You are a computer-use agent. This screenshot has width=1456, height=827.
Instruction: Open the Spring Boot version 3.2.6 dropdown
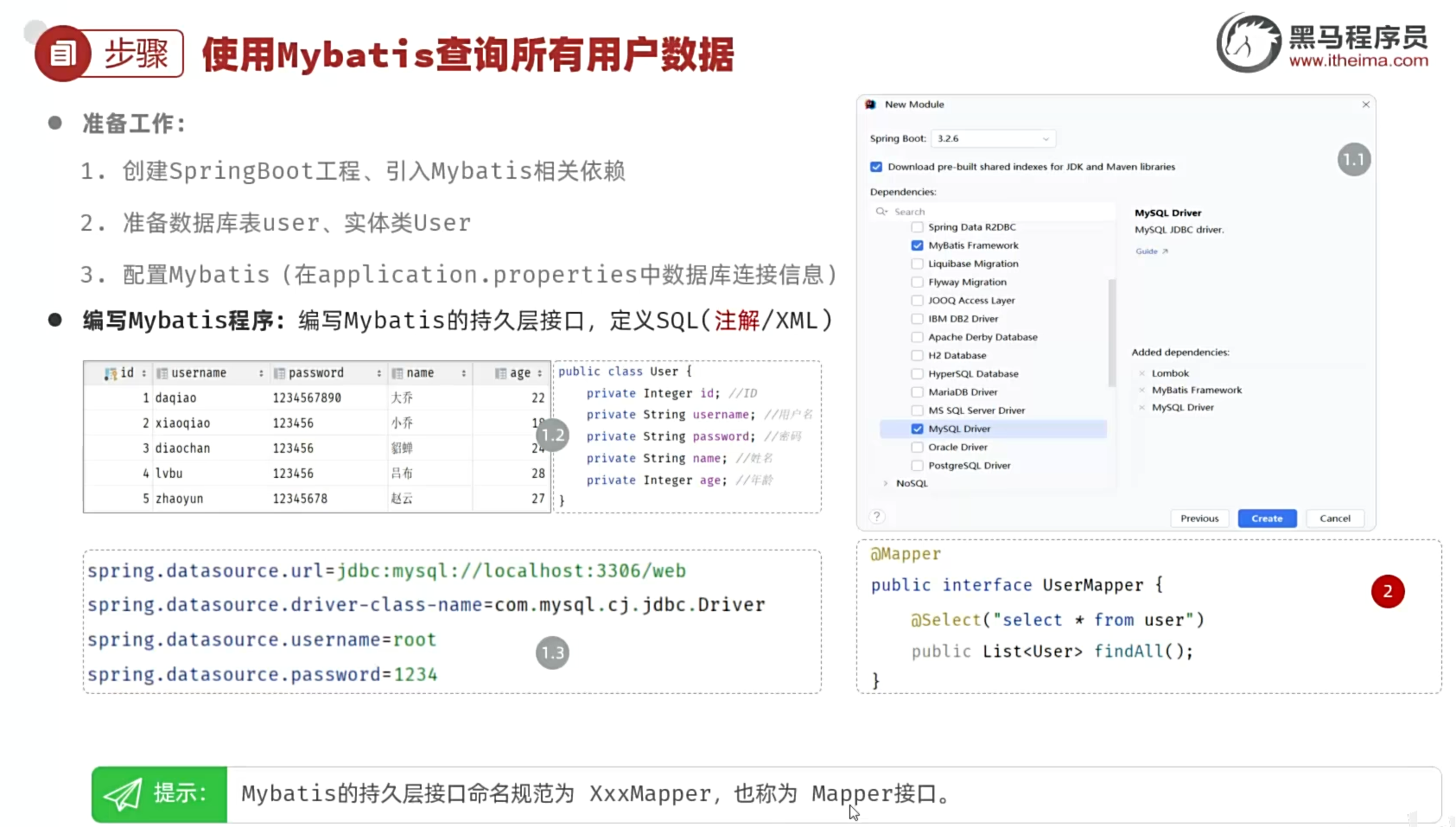coord(994,138)
